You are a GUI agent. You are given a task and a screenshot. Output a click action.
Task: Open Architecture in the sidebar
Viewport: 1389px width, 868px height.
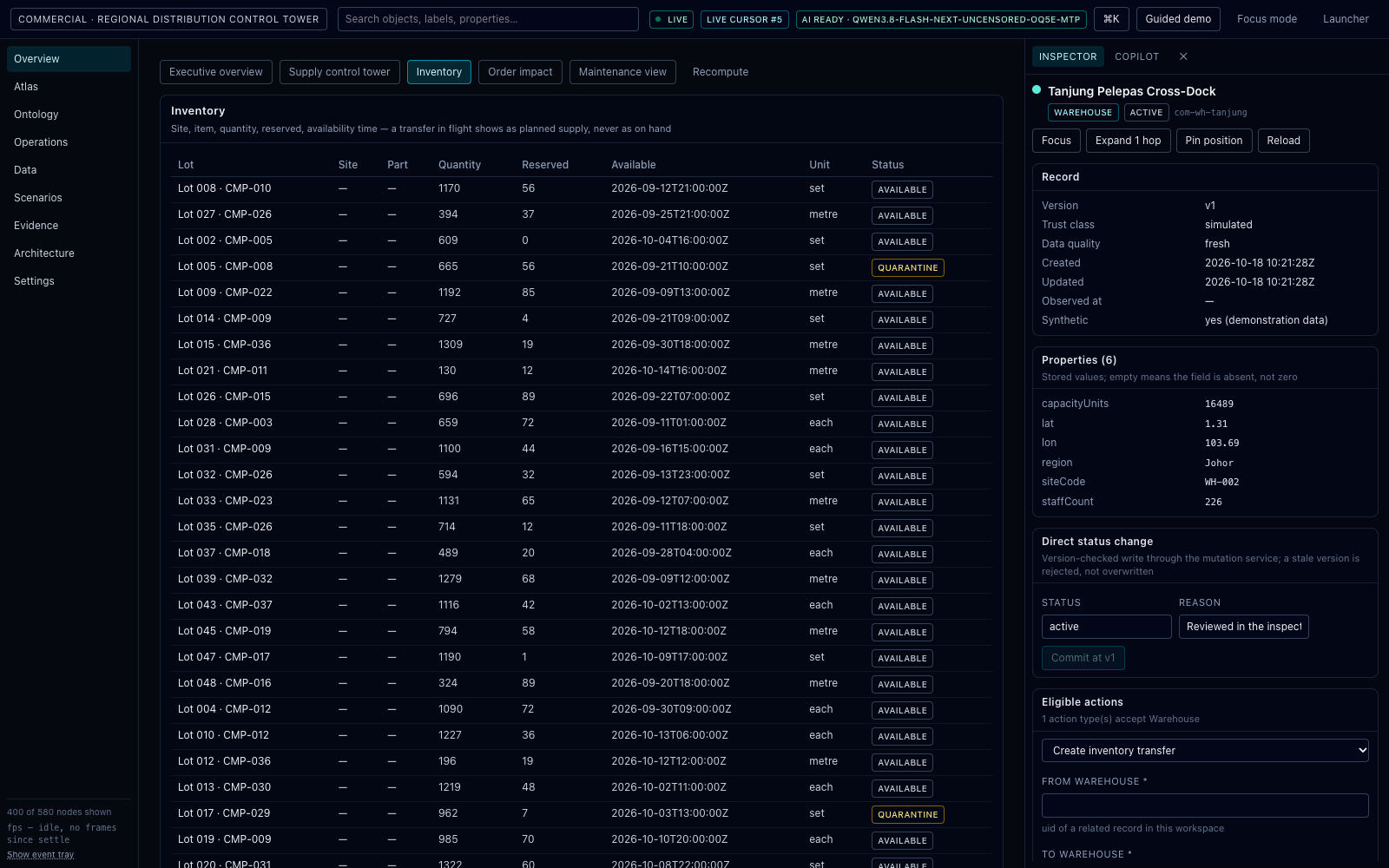(69, 253)
